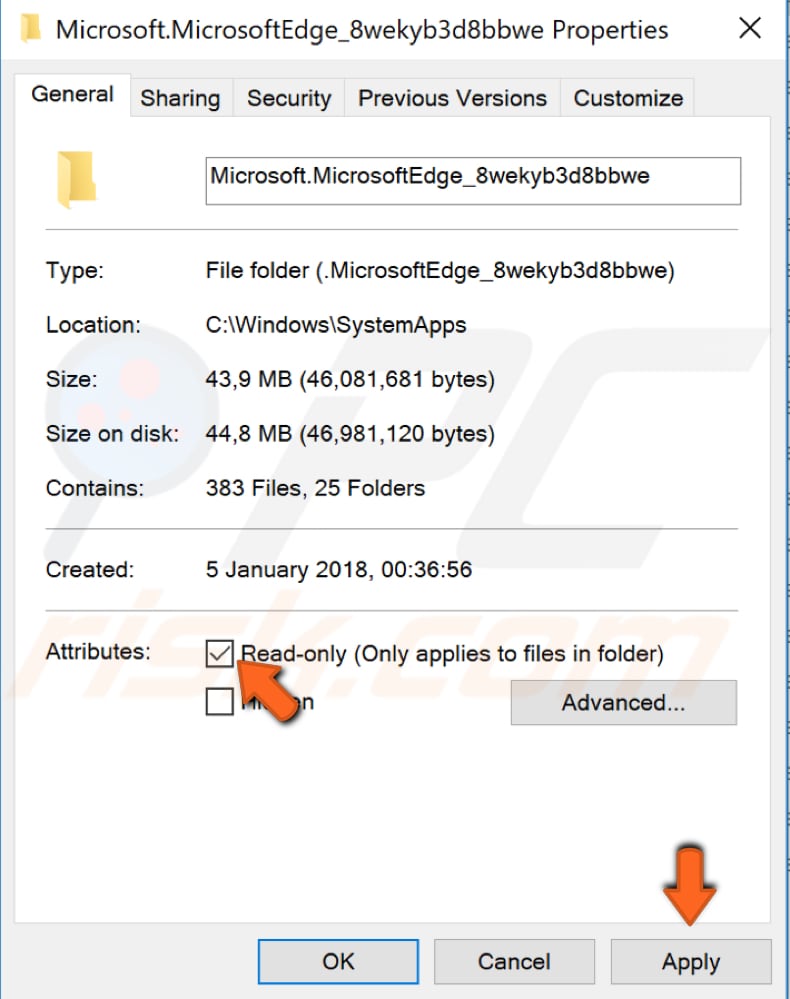Switch to the Sharing tab
The width and height of the screenshot is (790, 999).
[180, 97]
